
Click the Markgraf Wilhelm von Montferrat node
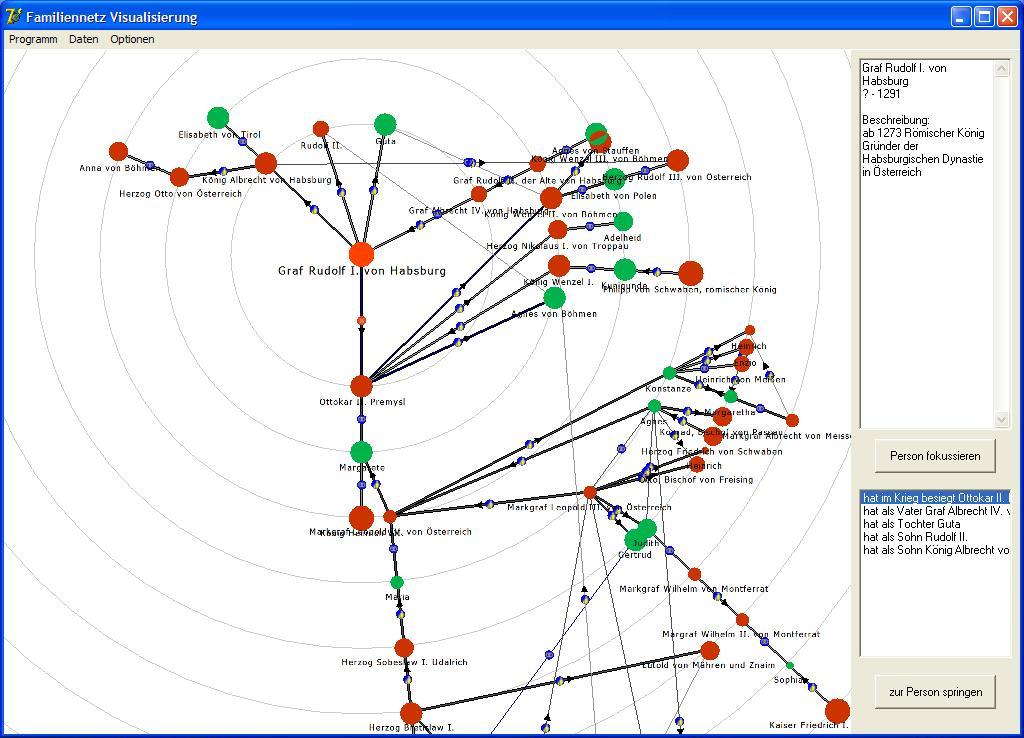(695, 574)
